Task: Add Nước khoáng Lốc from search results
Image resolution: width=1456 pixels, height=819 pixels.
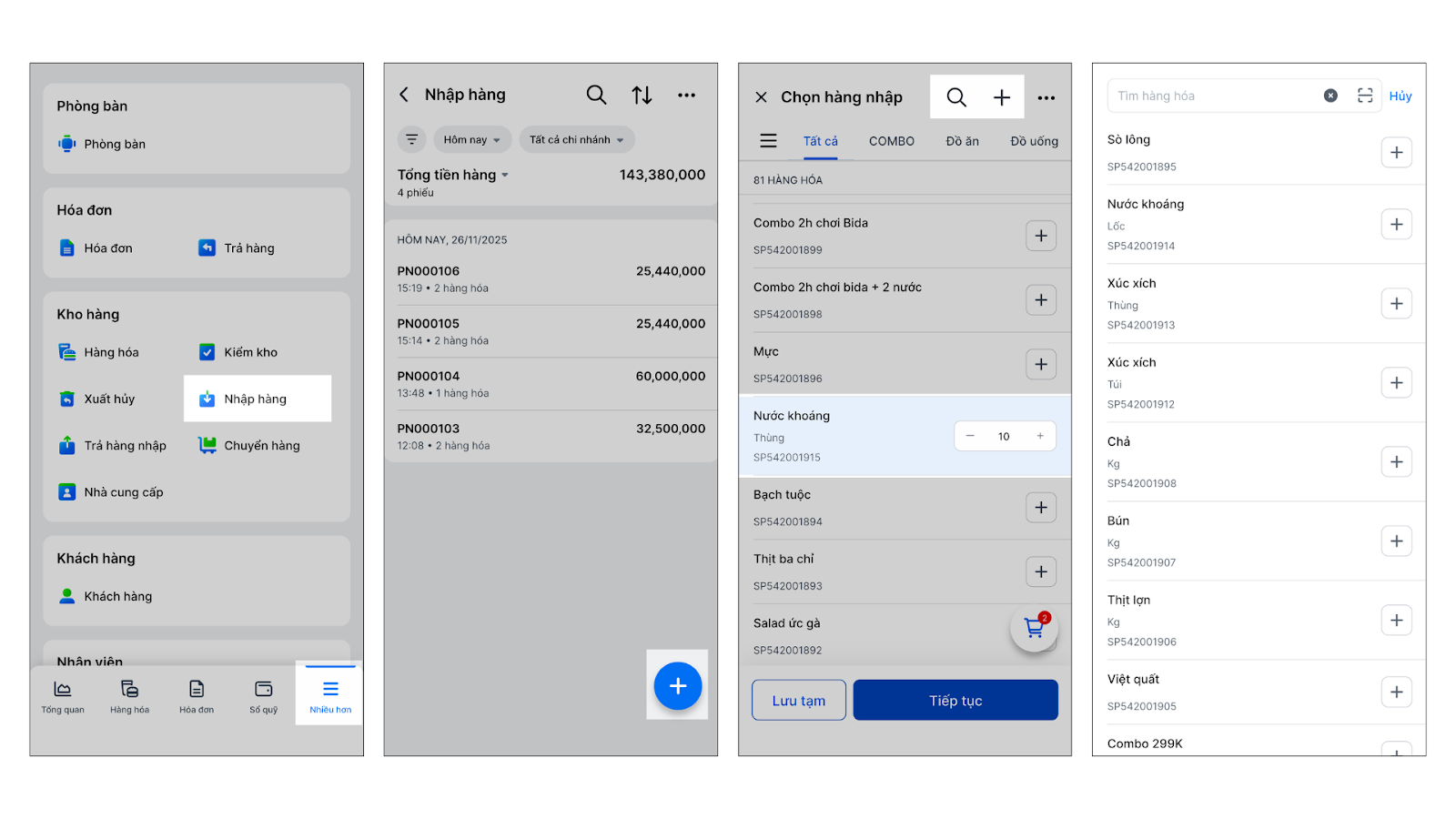Action: (x=1397, y=224)
